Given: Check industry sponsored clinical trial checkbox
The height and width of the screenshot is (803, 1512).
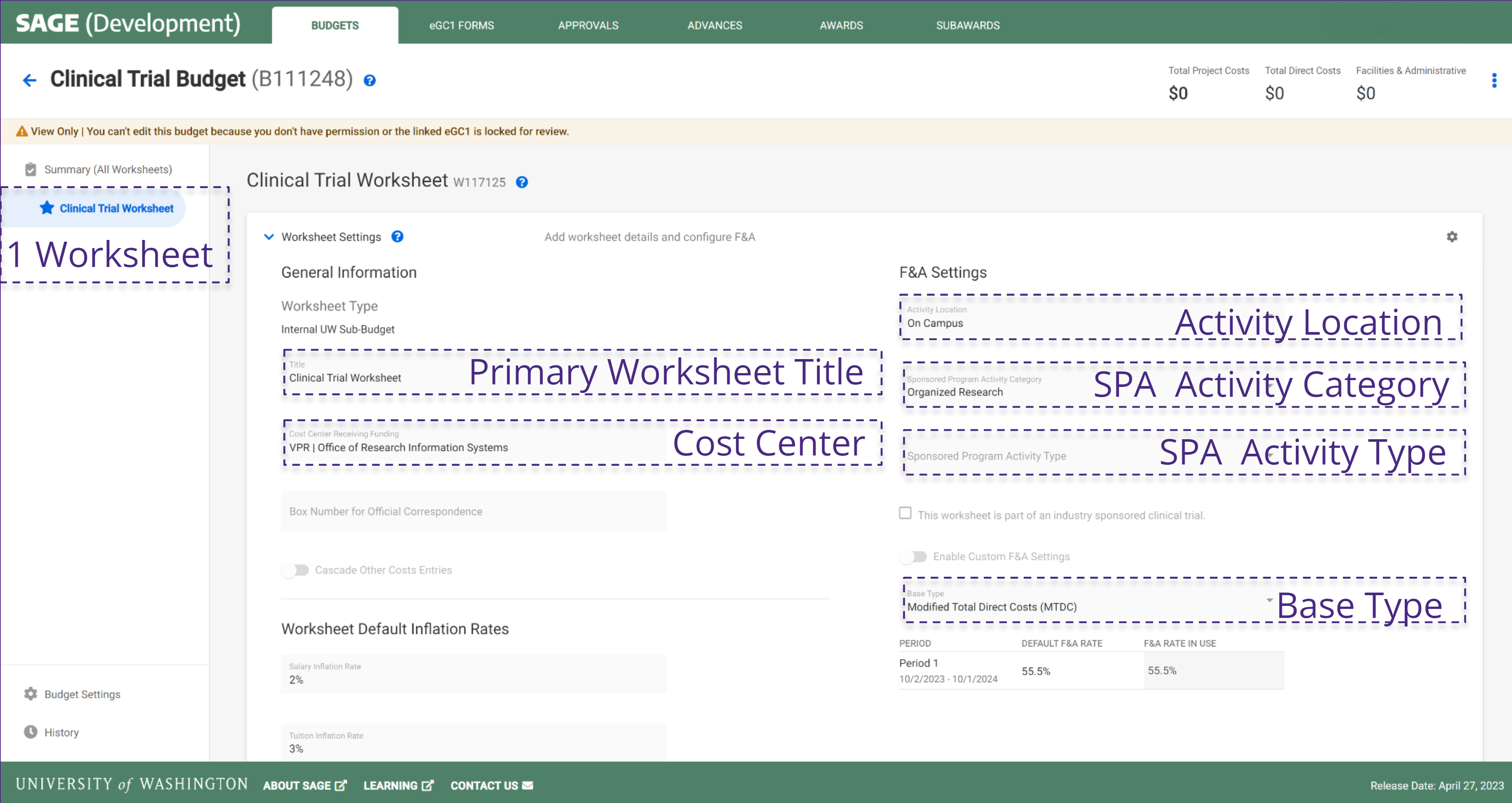Looking at the screenshot, I should click(x=905, y=513).
